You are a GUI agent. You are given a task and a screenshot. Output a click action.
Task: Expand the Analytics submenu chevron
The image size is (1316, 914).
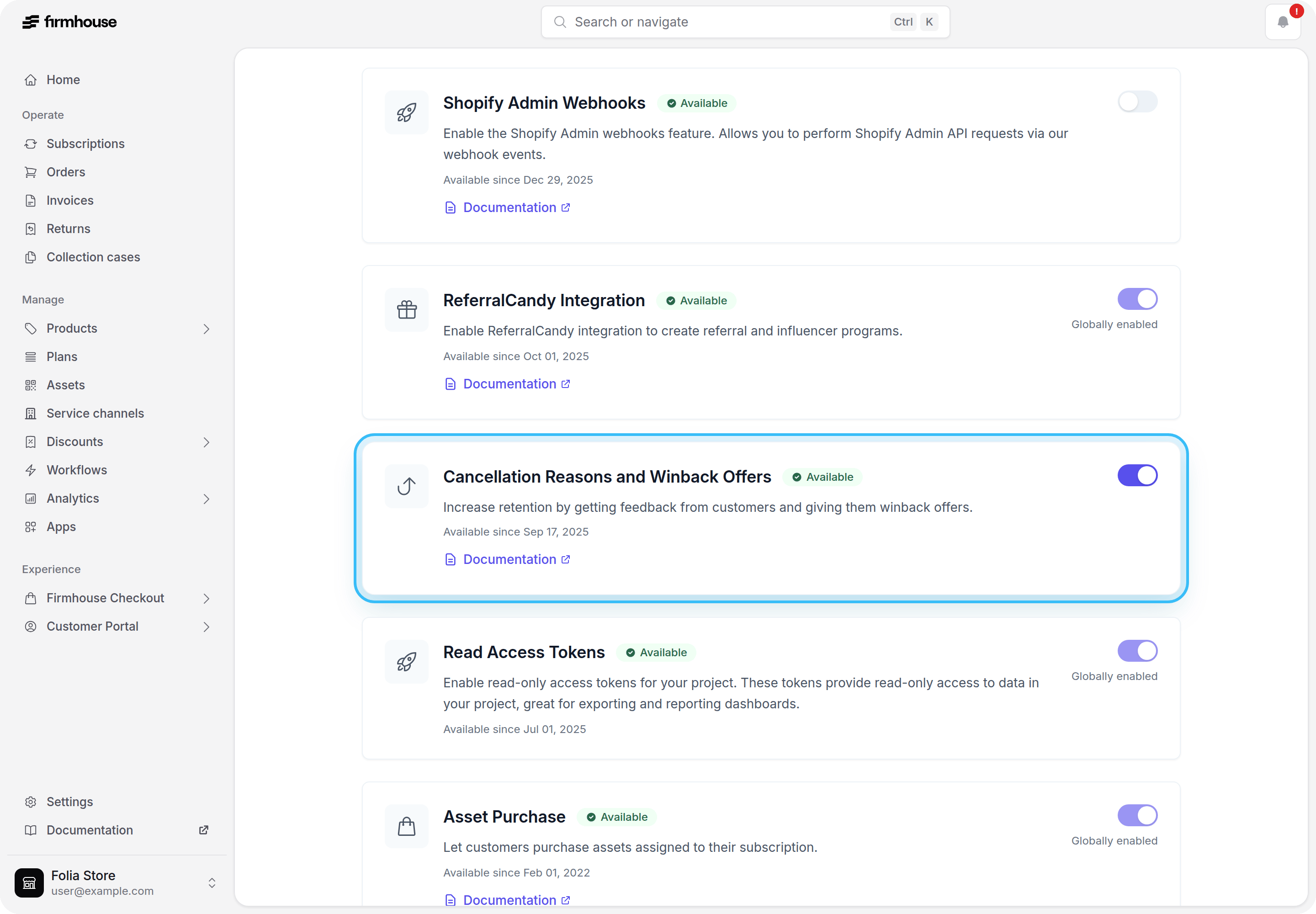[x=206, y=499]
